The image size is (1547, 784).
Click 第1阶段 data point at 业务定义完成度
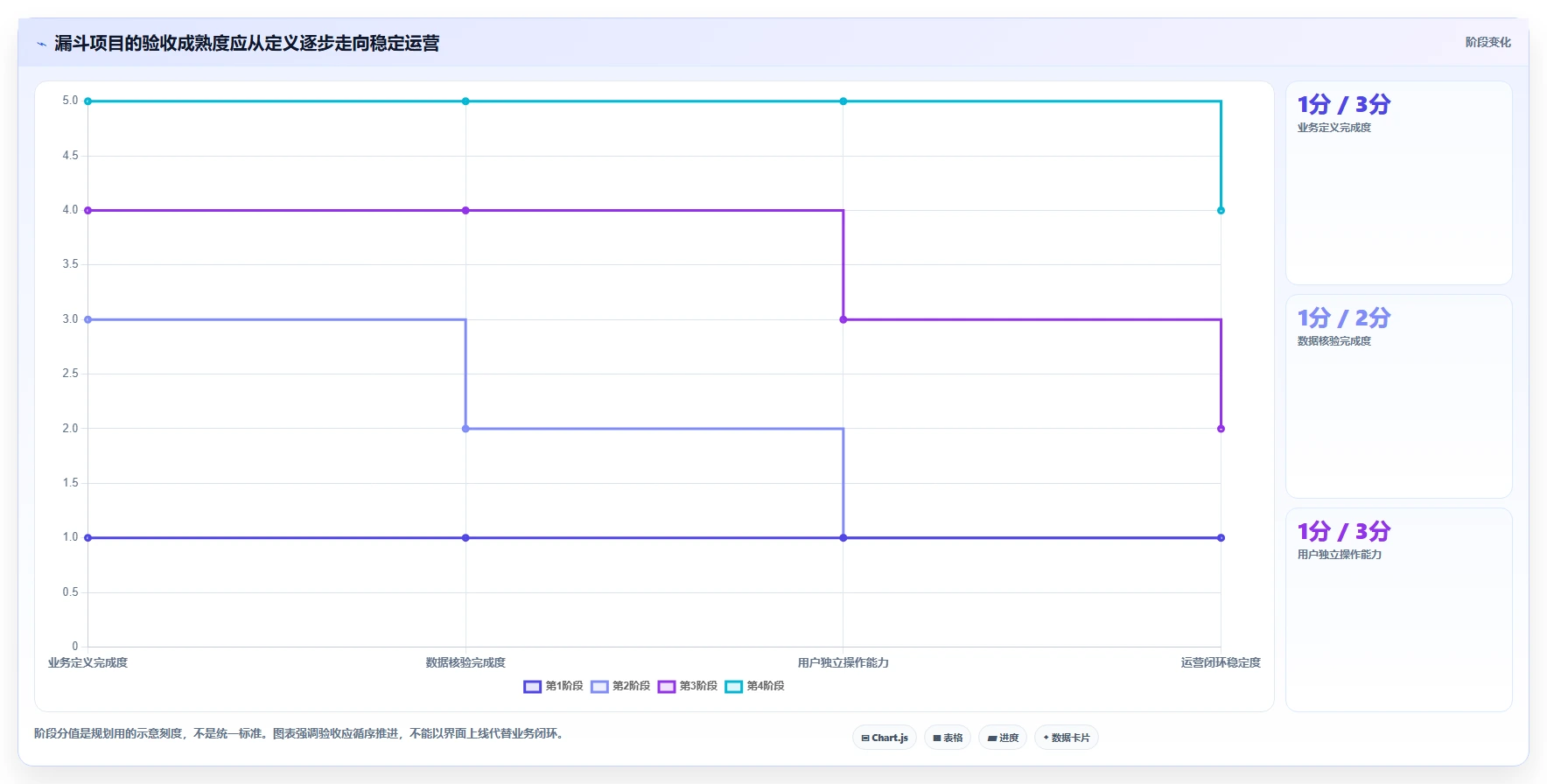pyautogui.click(x=87, y=537)
